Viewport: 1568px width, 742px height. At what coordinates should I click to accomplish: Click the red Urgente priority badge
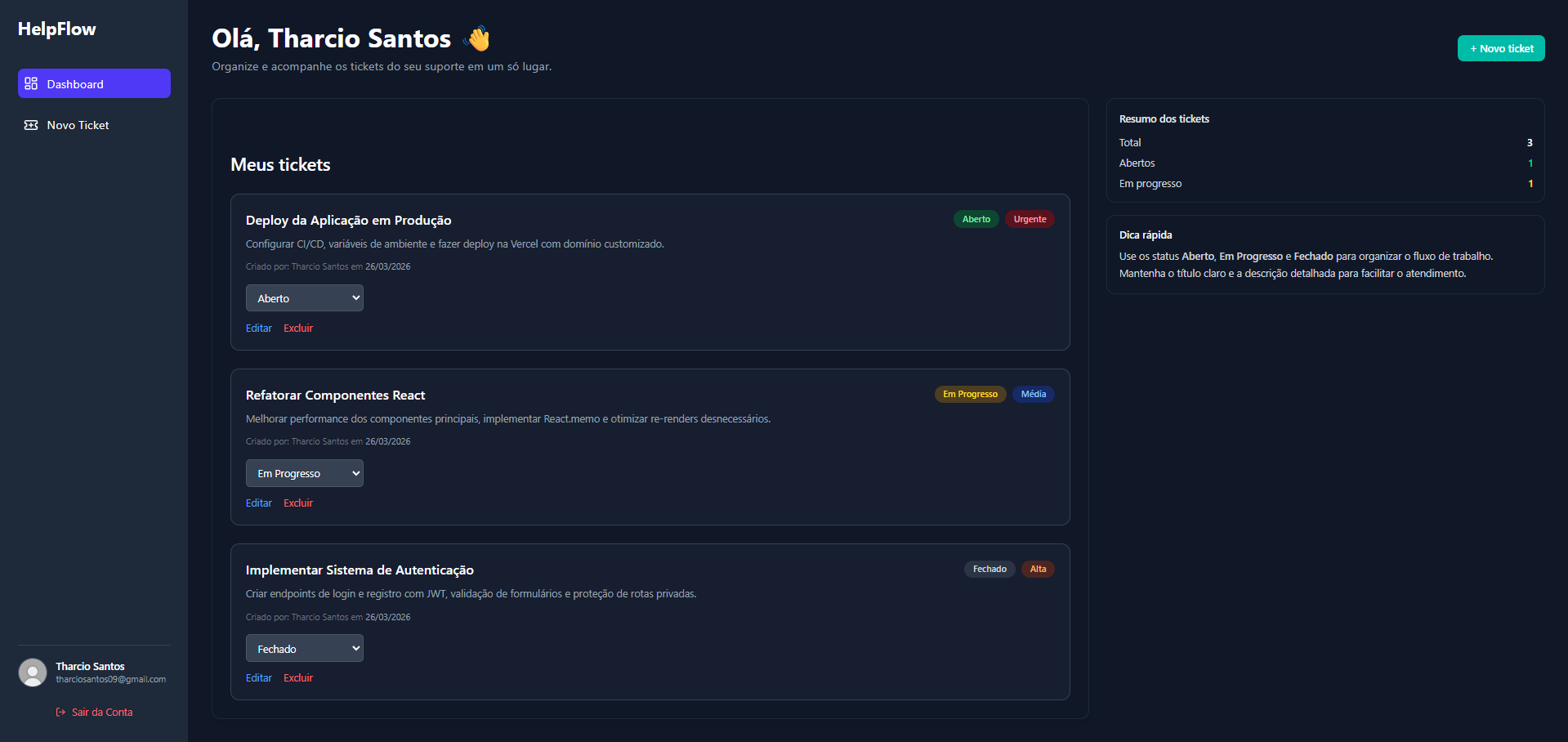tap(1030, 219)
